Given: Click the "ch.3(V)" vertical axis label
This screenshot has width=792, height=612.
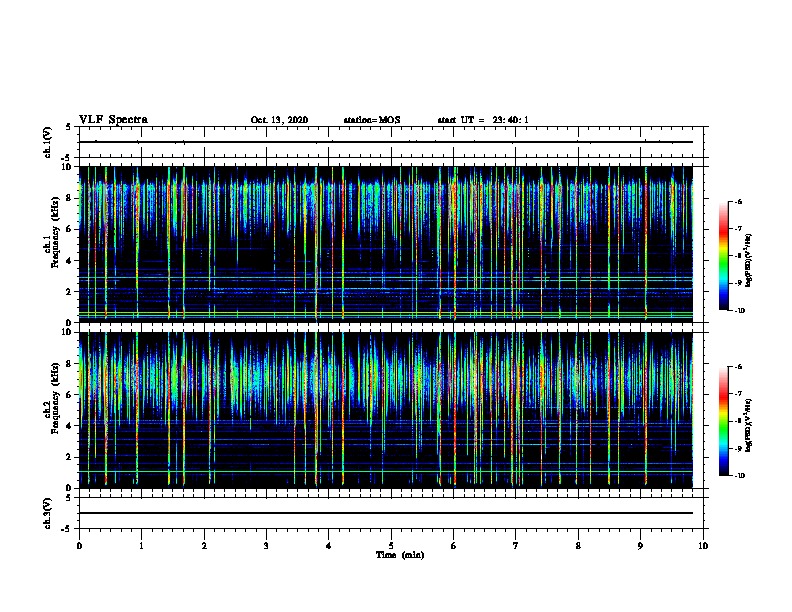Looking at the screenshot, I should tap(47, 514).
